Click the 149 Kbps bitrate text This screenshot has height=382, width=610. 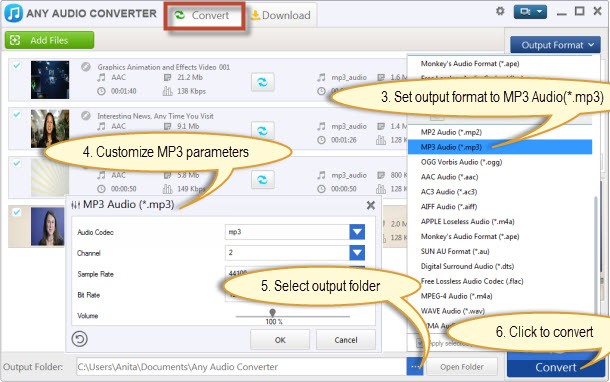tap(191, 189)
